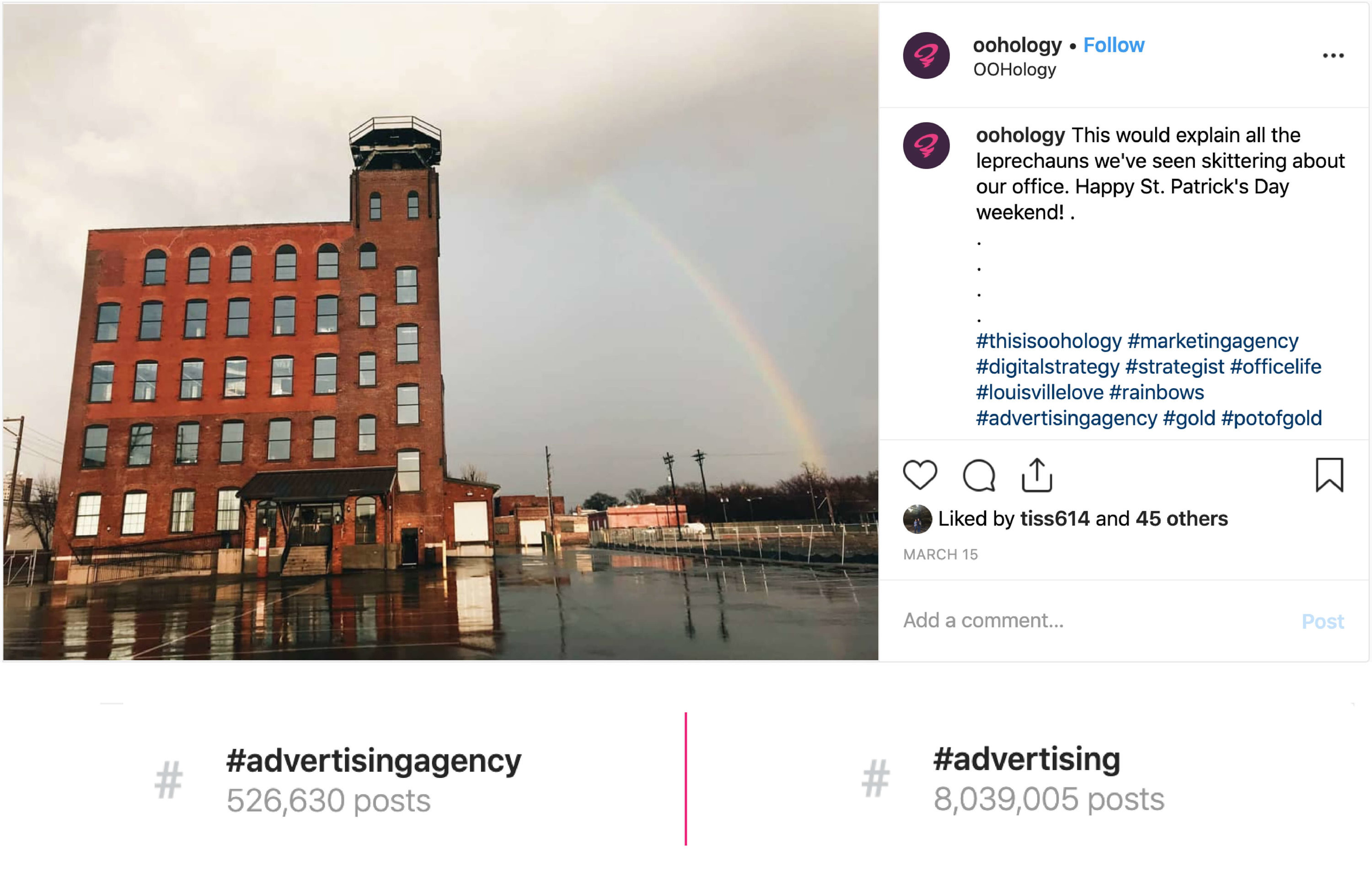Share the post with the upload arrow icon
1372x879 pixels.
tap(1036, 475)
